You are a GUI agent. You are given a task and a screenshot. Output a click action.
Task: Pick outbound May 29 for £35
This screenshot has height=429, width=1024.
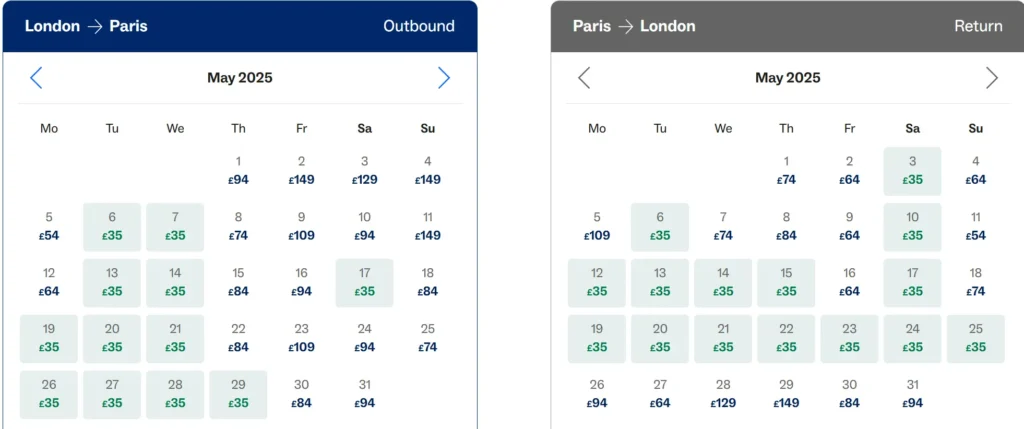click(x=238, y=394)
